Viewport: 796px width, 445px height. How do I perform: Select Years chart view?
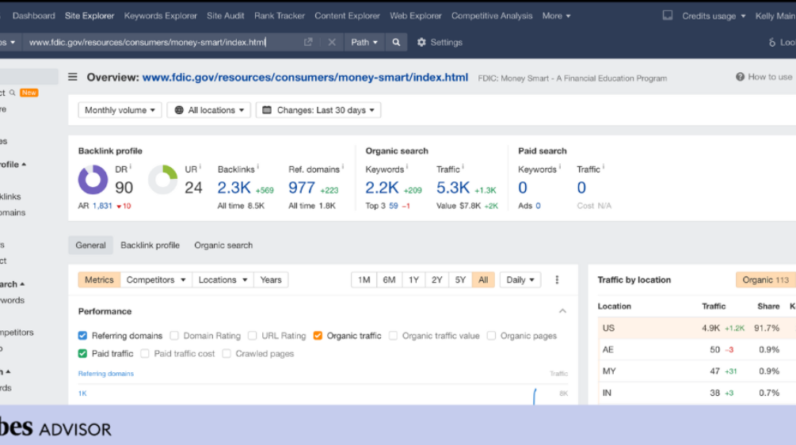coord(271,280)
